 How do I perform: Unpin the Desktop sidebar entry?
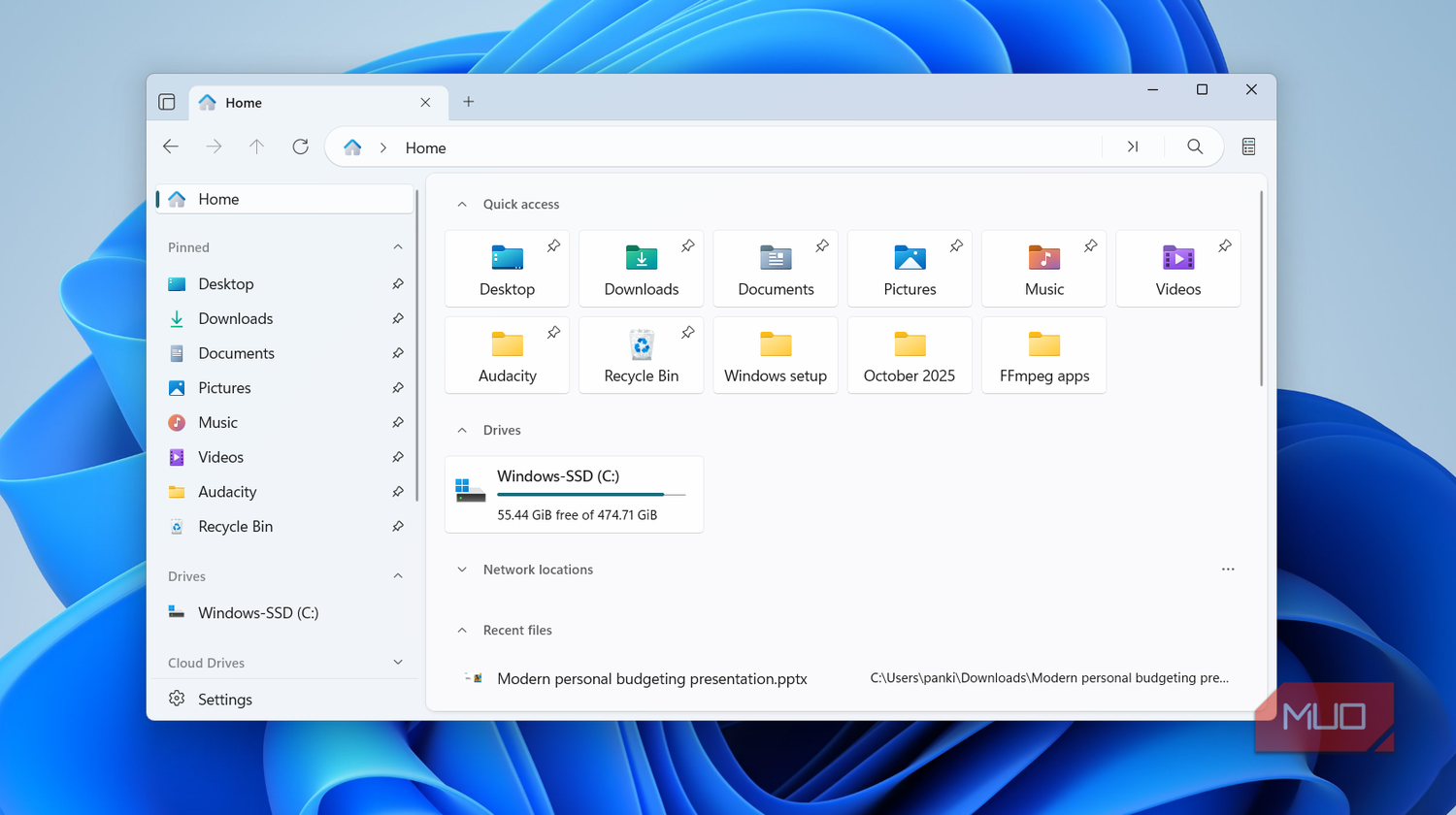pos(398,284)
